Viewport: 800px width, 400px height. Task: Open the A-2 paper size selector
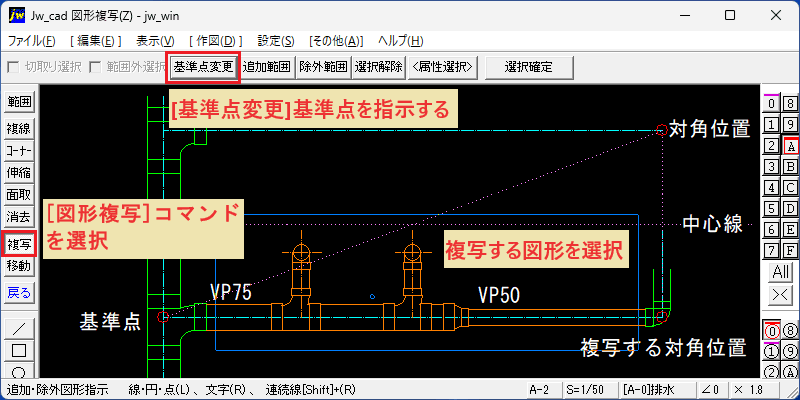[542, 390]
